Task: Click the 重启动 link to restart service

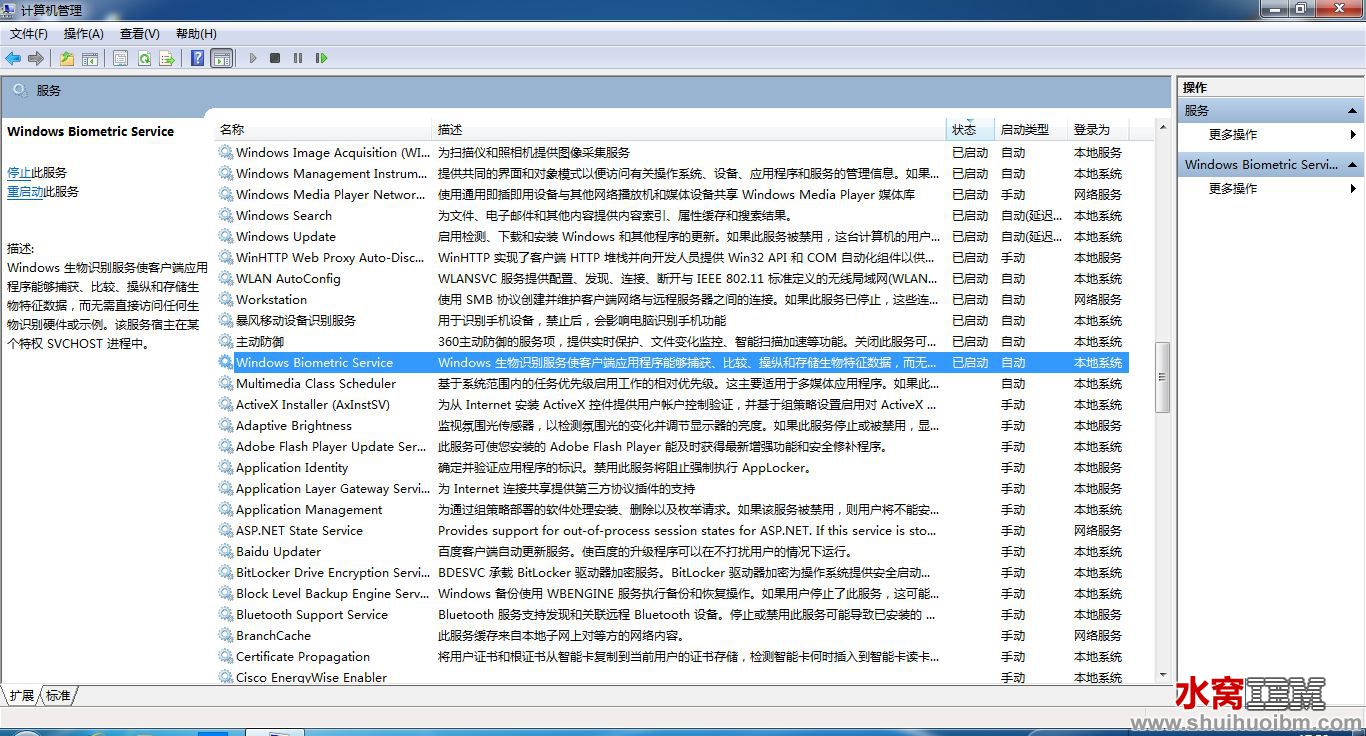Action: (x=25, y=192)
